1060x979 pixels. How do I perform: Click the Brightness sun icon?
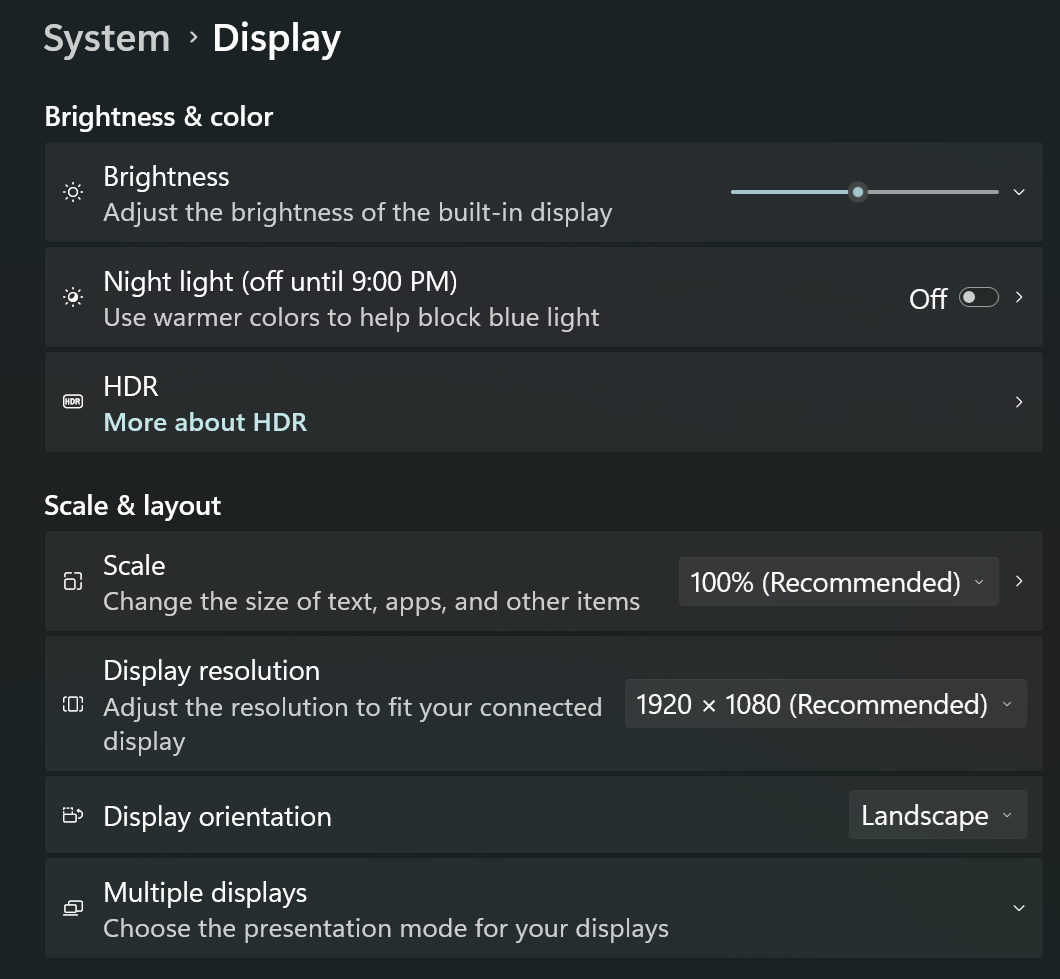pyautogui.click(x=72, y=191)
